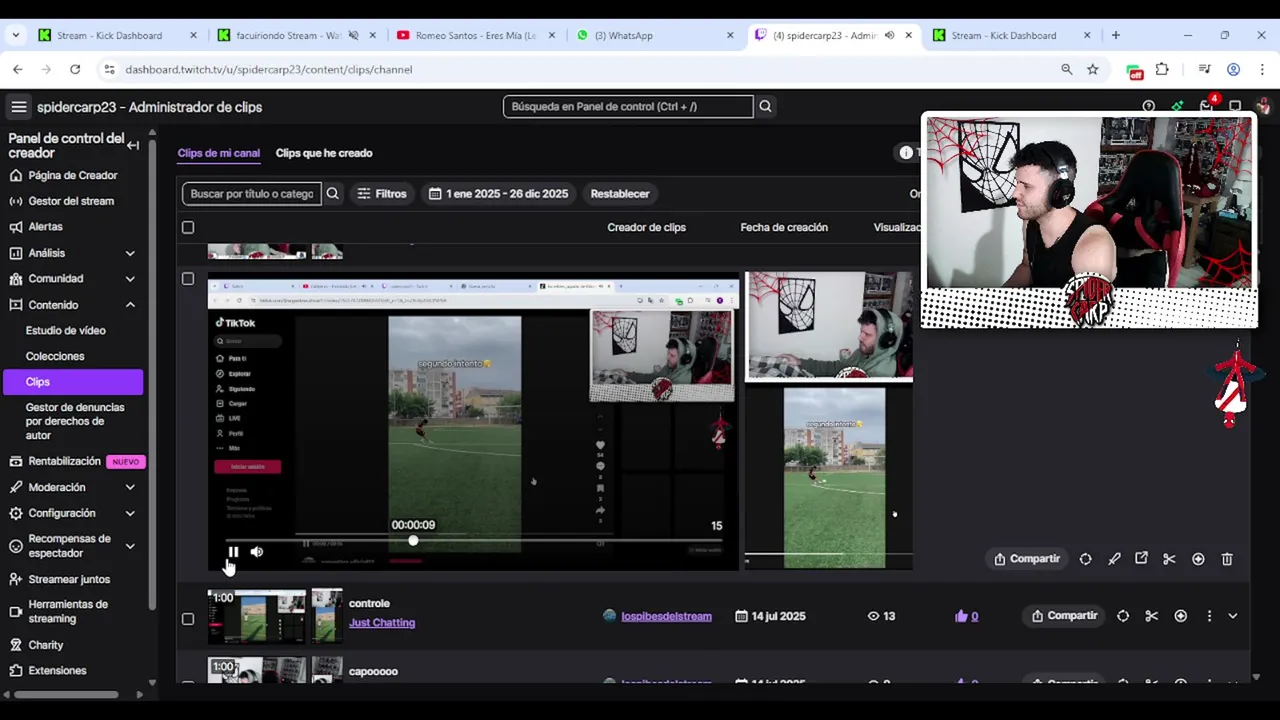The width and height of the screenshot is (1280, 720).
Task: Edit the expanded clip title pencil icon
Action: point(1114,559)
